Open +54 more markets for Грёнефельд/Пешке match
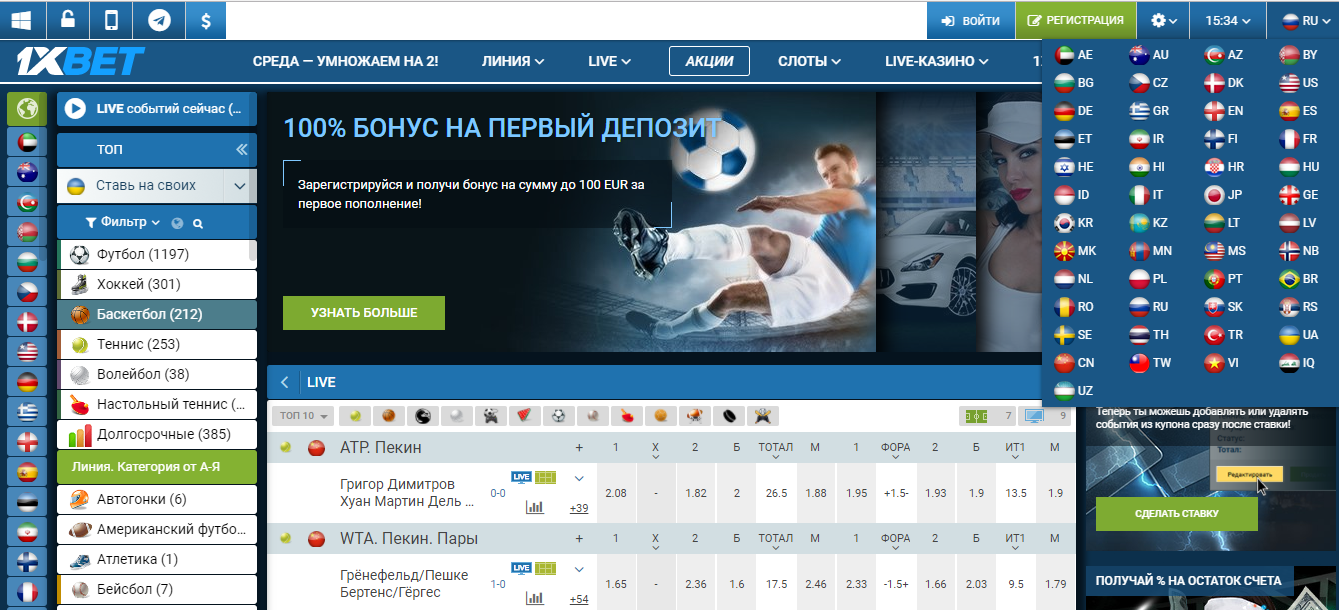 pos(578,599)
